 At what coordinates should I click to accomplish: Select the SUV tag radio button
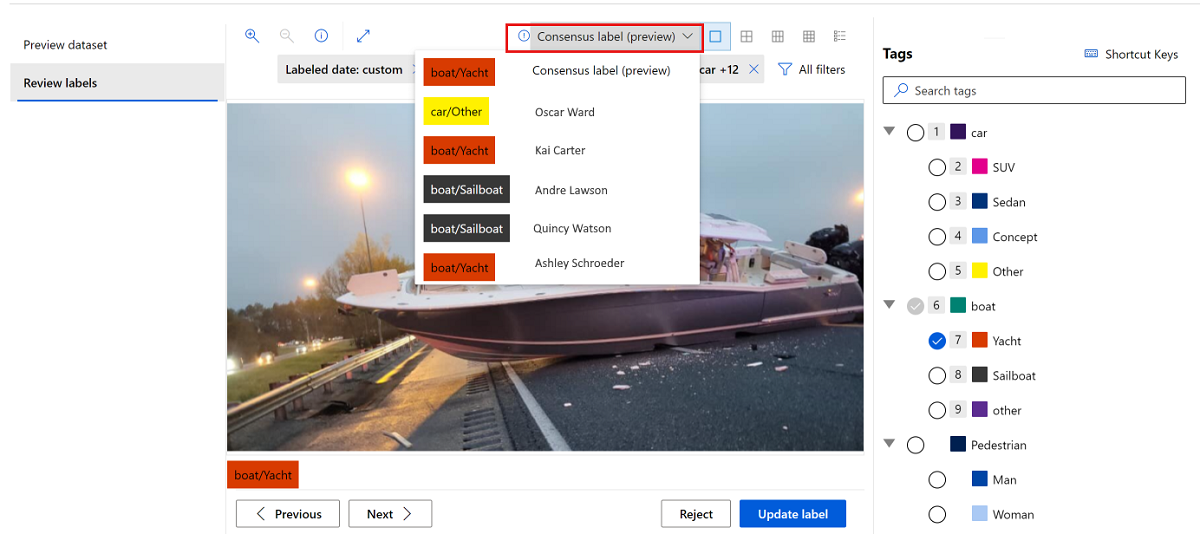(x=937, y=168)
